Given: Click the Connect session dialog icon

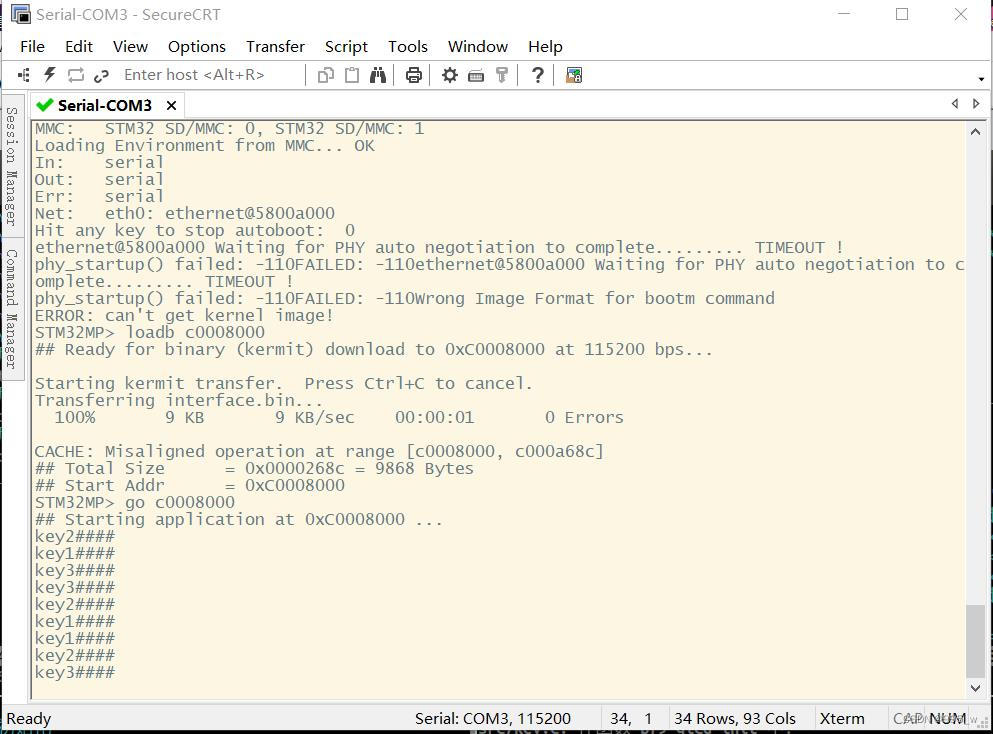Looking at the screenshot, I should [x=23, y=74].
